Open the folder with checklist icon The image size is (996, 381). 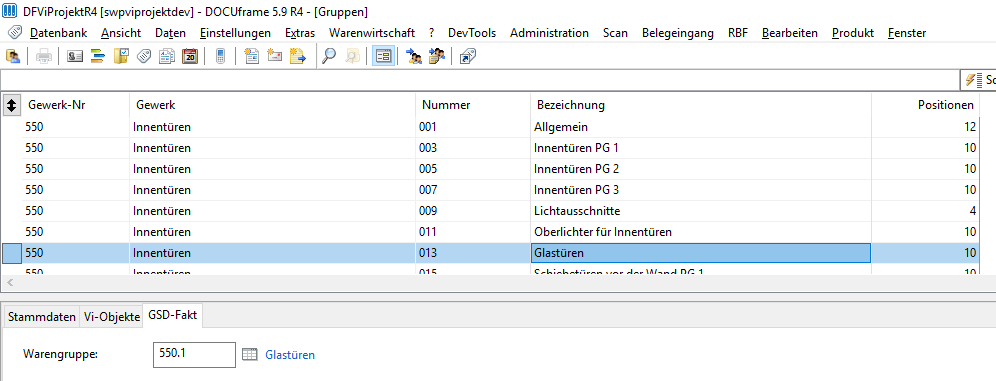(121, 57)
